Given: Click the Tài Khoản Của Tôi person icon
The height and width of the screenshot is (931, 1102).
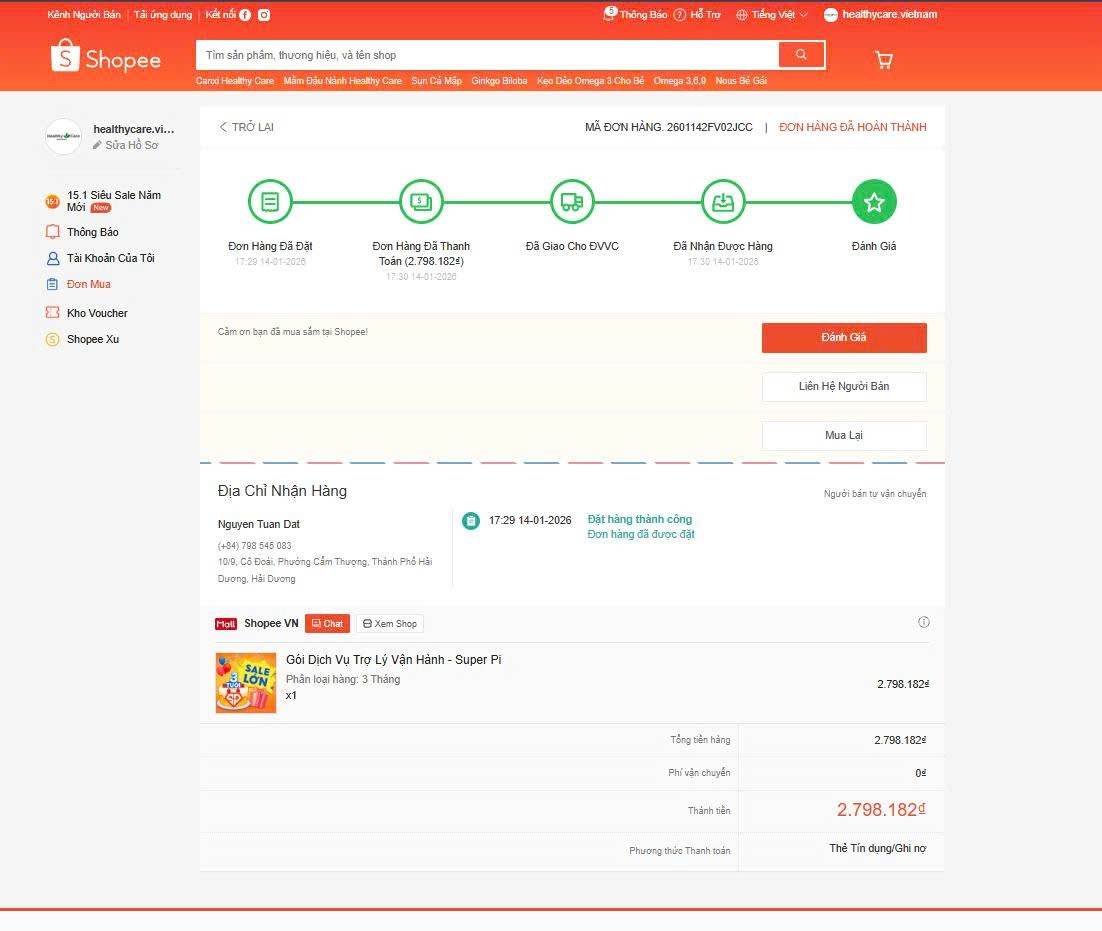Looking at the screenshot, I should coord(52,258).
